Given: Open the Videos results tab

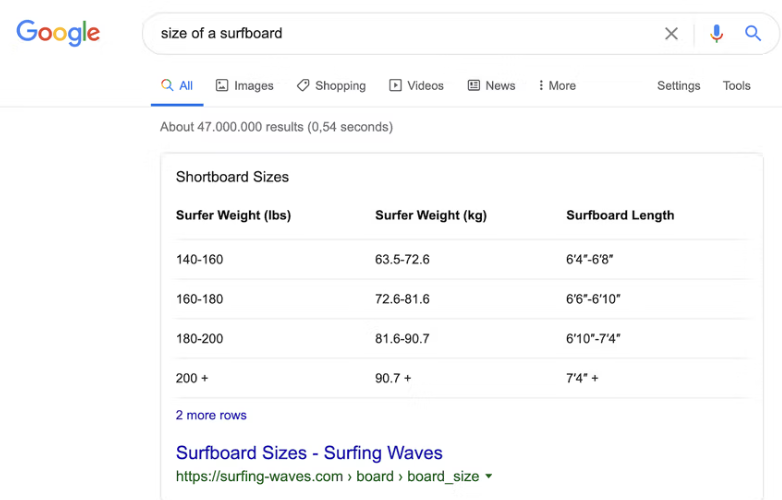Looking at the screenshot, I should click(416, 86).
